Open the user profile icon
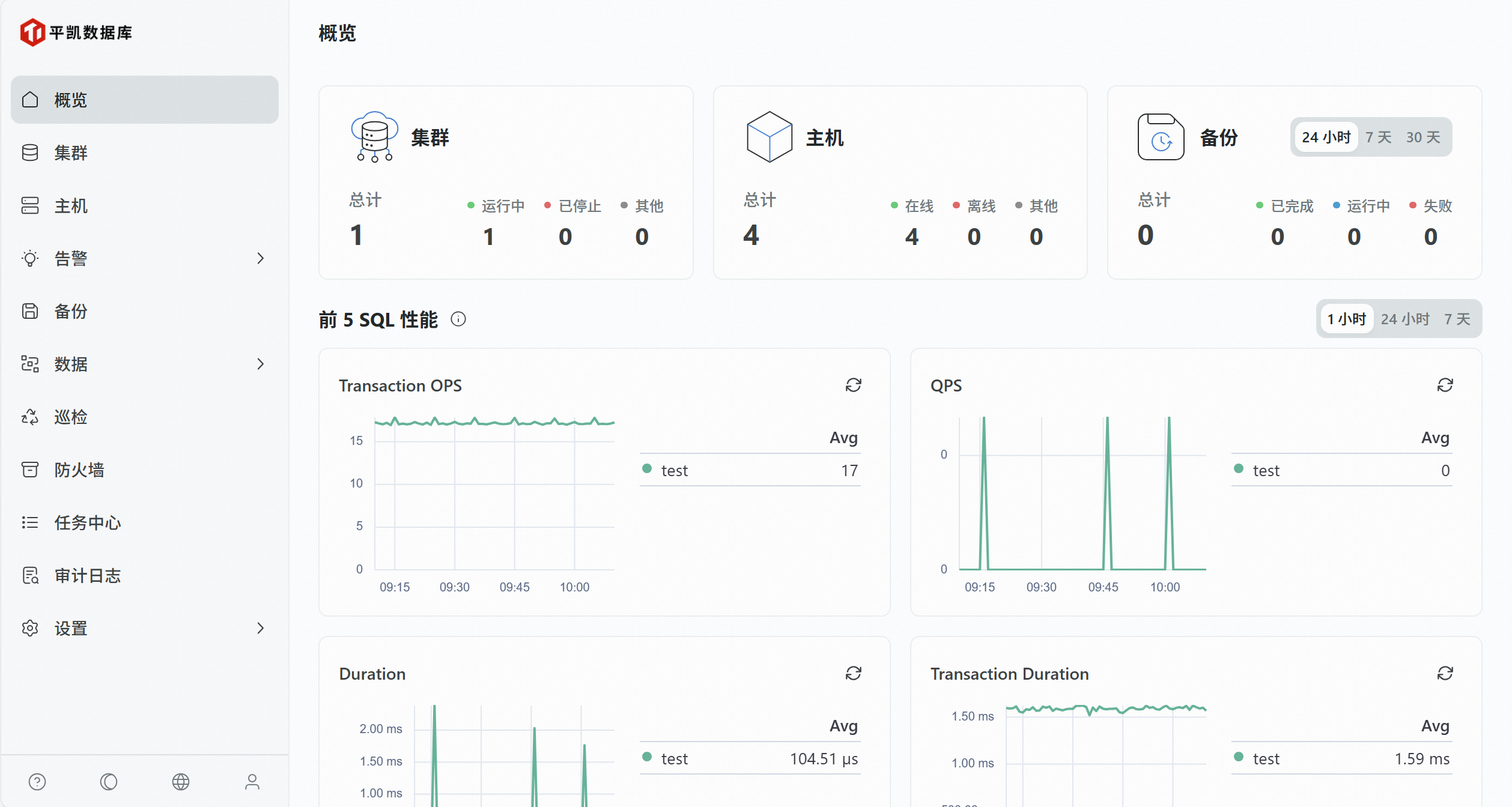This screenshot has width=1512, height=807. click(252, 781)
